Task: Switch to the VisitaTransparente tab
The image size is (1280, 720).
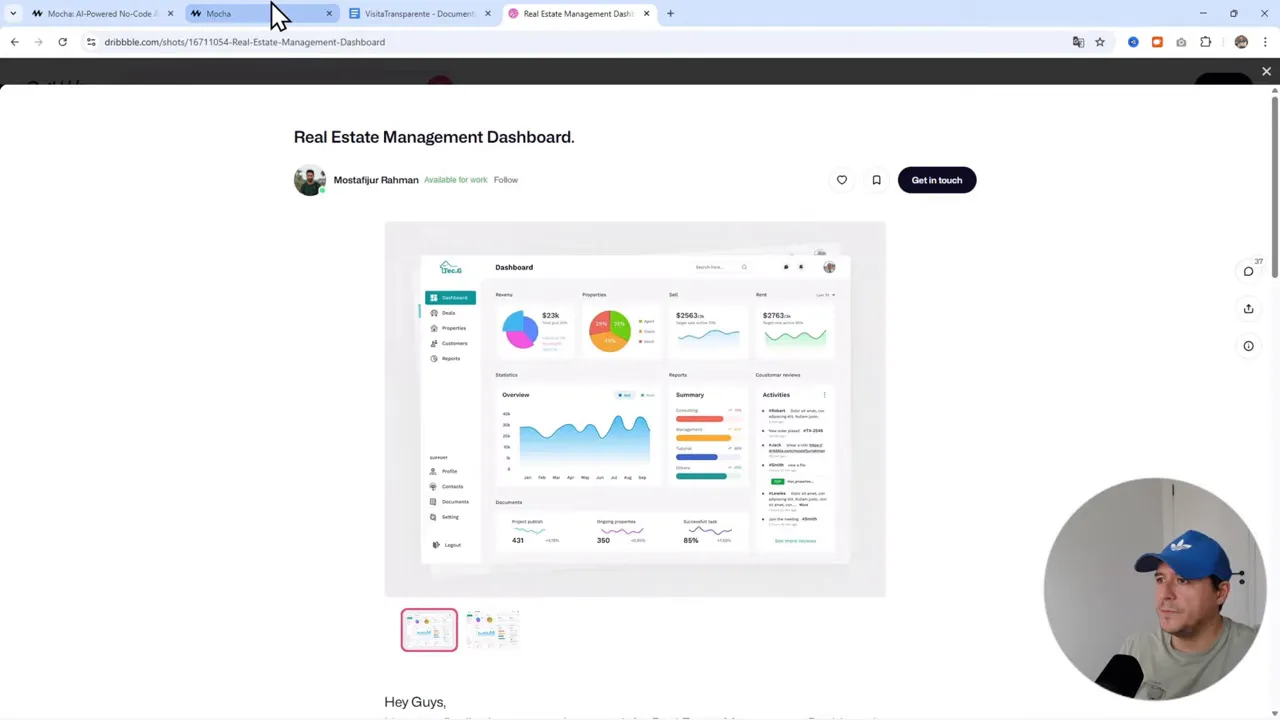Action: 418,13
